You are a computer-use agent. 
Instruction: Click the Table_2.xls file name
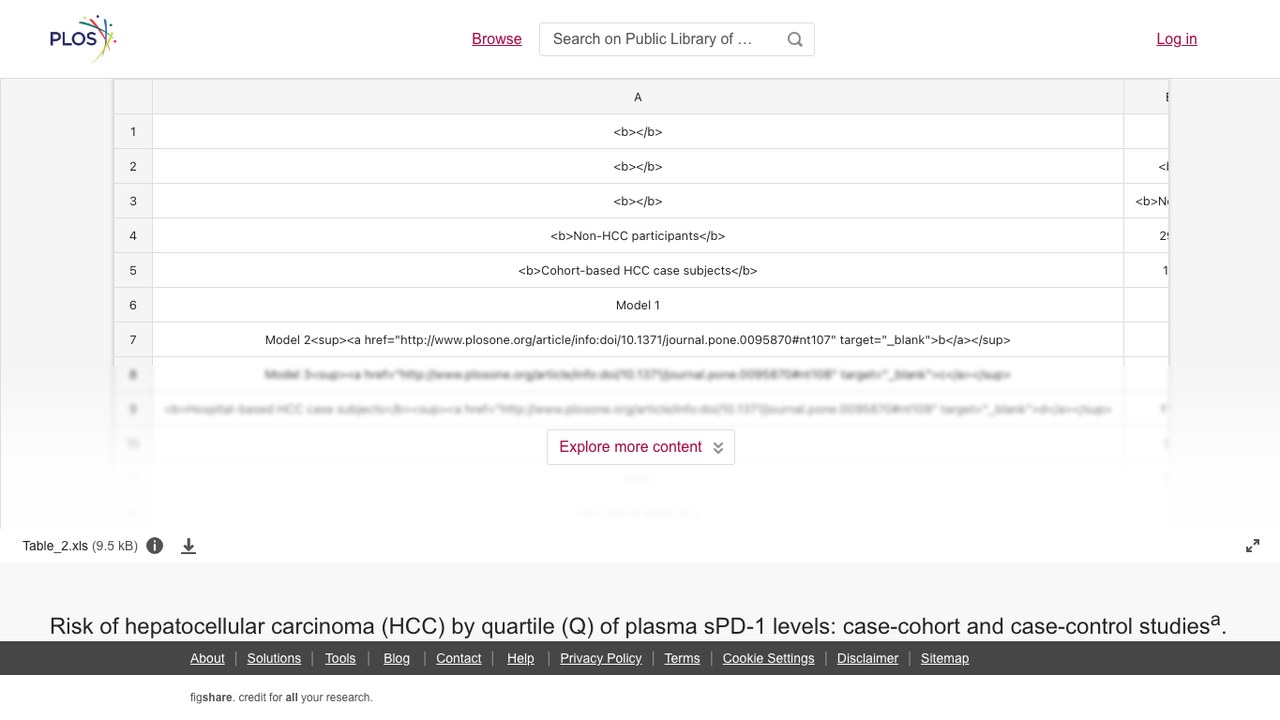[55, 546]
